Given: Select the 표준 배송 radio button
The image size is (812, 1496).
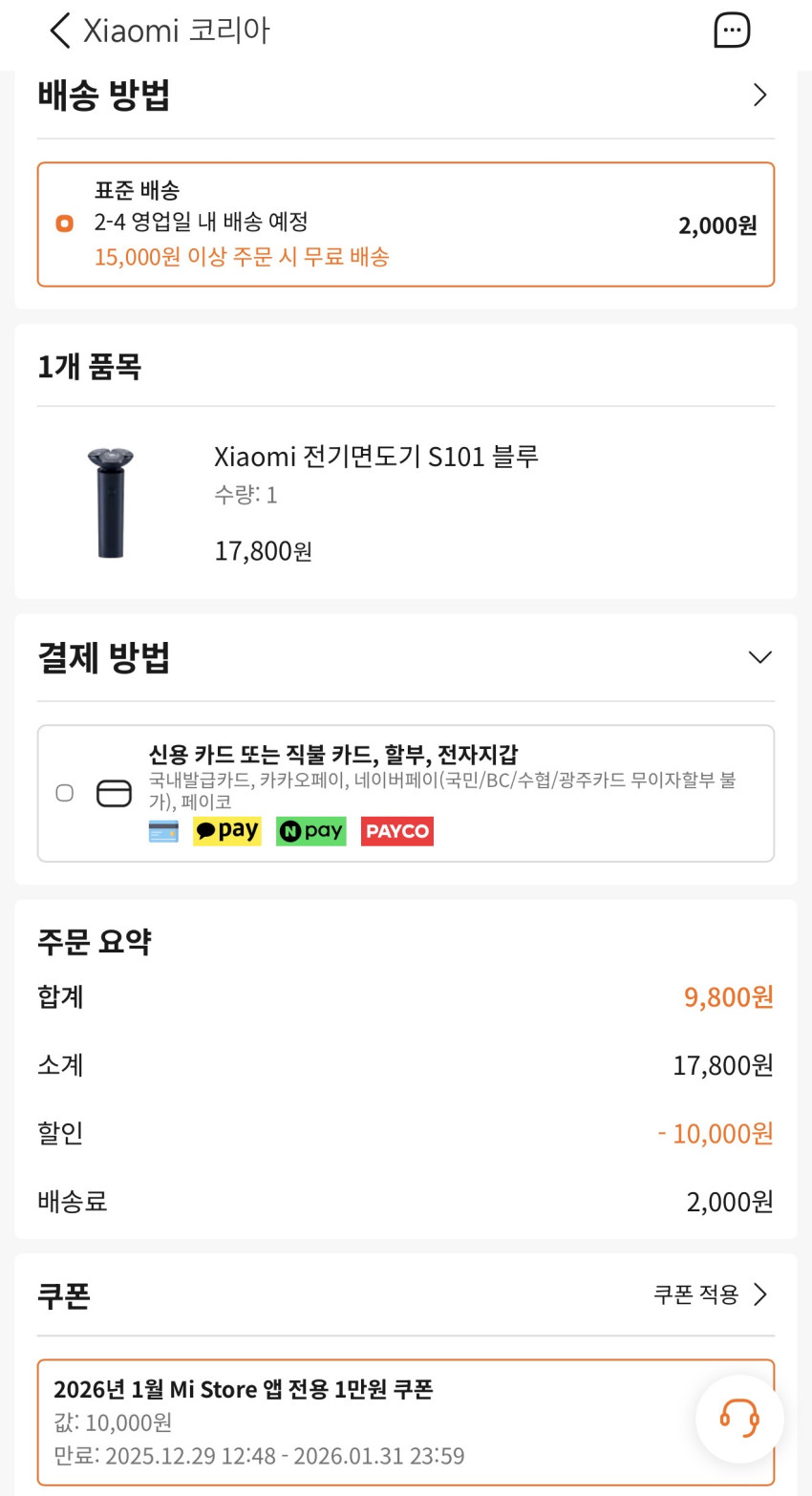Looking at the screenshot, I should [64, 224].
